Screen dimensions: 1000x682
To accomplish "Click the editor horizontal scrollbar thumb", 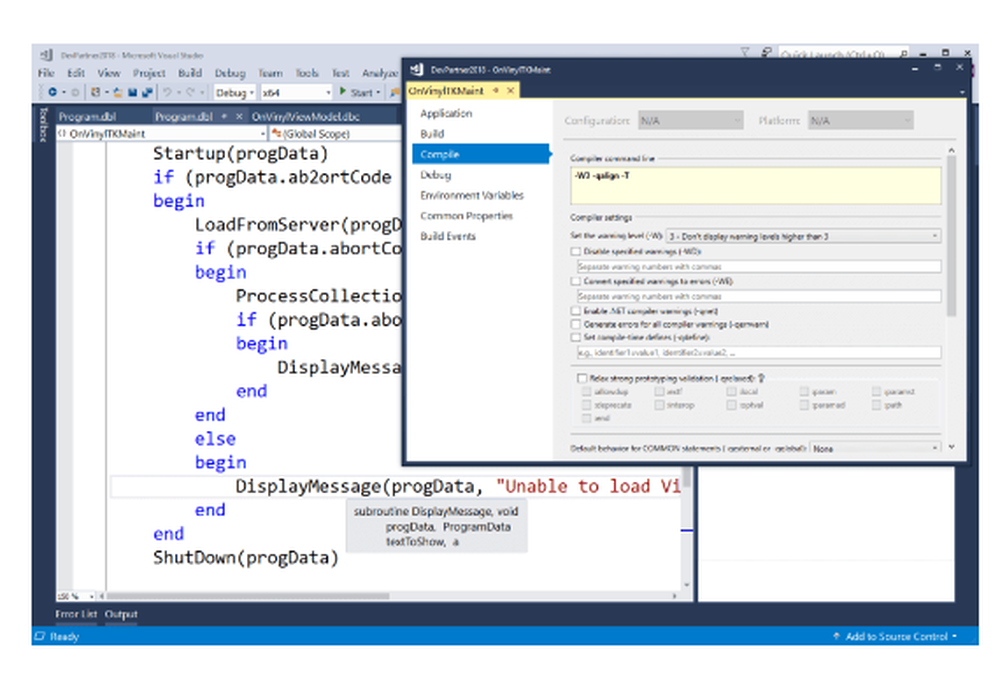I will tap(248, 596).
